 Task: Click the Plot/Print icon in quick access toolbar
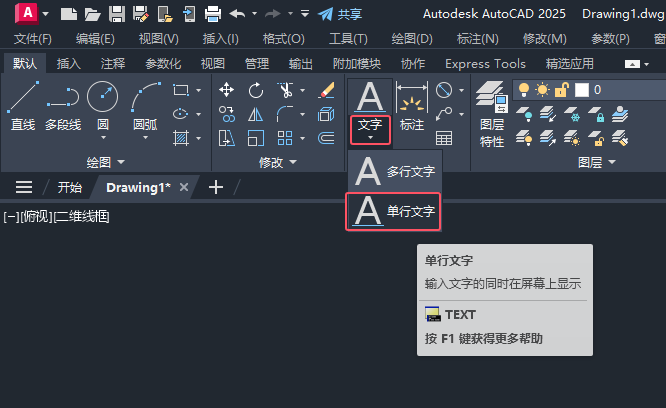[x=212, y=14]
